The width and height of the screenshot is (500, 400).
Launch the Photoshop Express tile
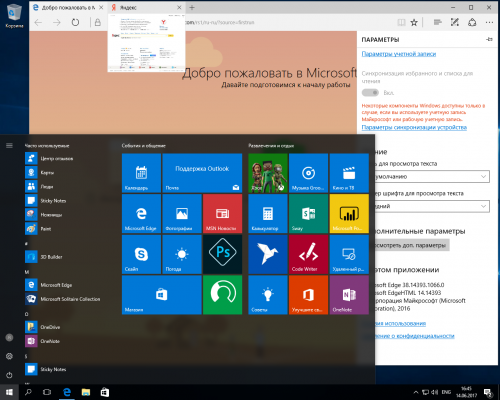(222, 254)
